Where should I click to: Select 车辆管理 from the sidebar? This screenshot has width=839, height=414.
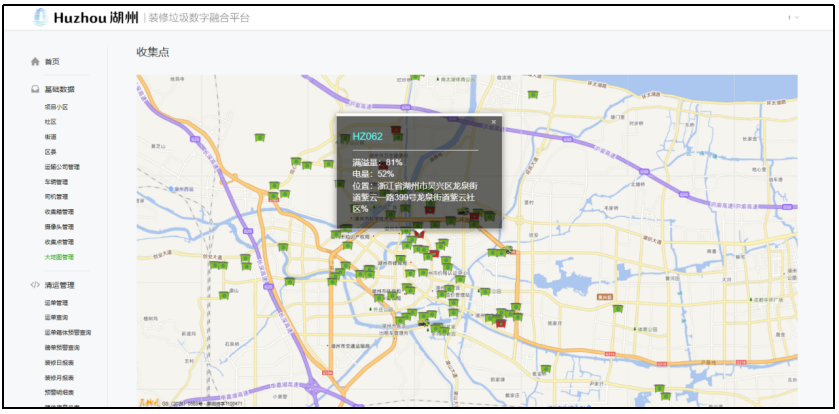(55, 182)
